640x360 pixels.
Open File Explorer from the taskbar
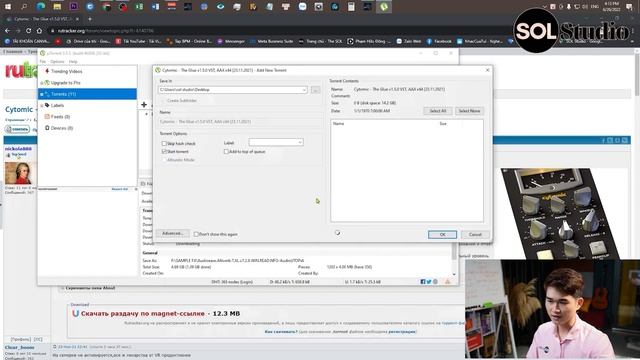coord(57,7)
